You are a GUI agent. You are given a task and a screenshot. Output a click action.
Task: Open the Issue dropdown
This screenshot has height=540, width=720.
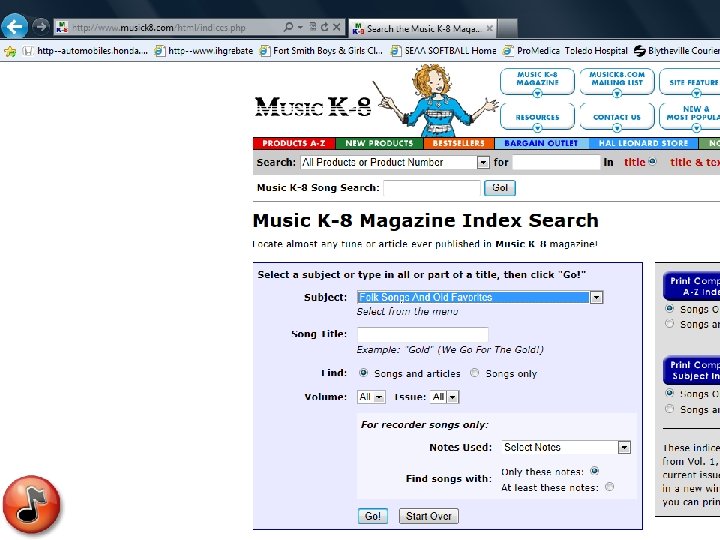coord(444,397)
